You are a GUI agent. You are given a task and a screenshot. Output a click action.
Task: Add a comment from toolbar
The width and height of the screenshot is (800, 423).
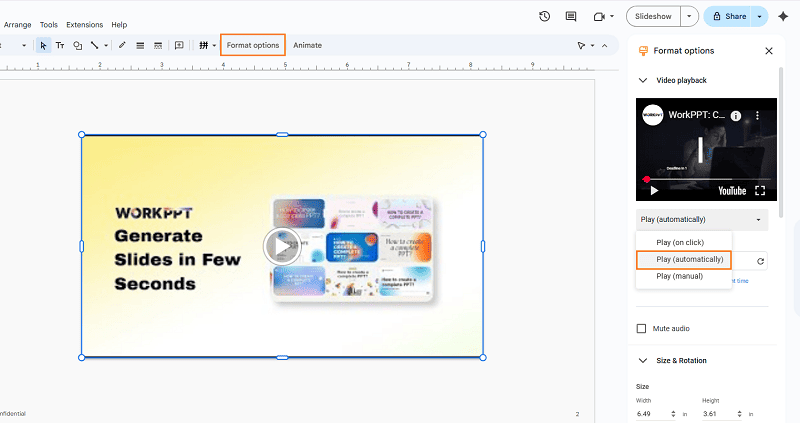(179, 45)
